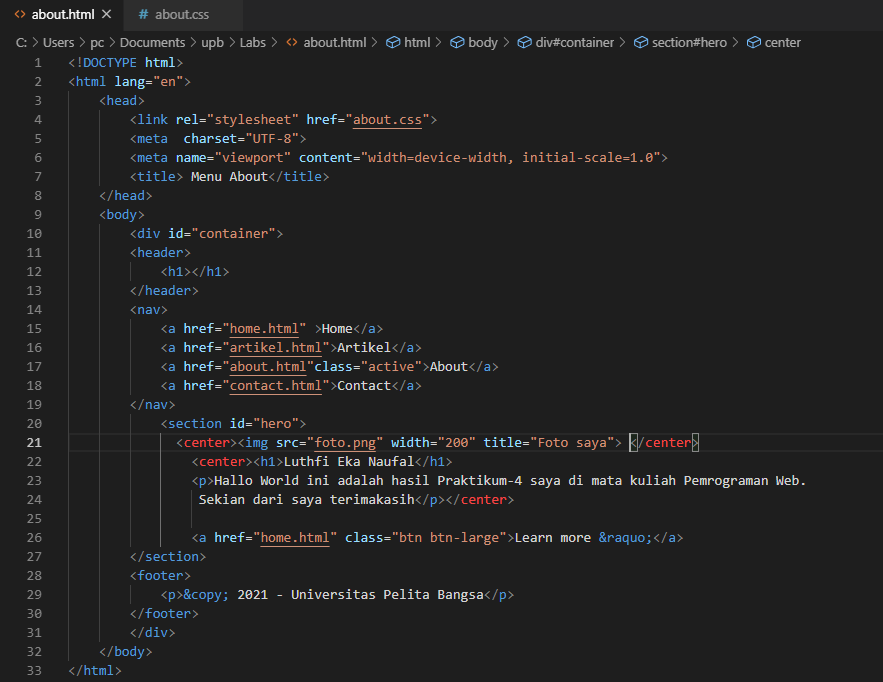Click the about.css link on line 4

point(387,119)
